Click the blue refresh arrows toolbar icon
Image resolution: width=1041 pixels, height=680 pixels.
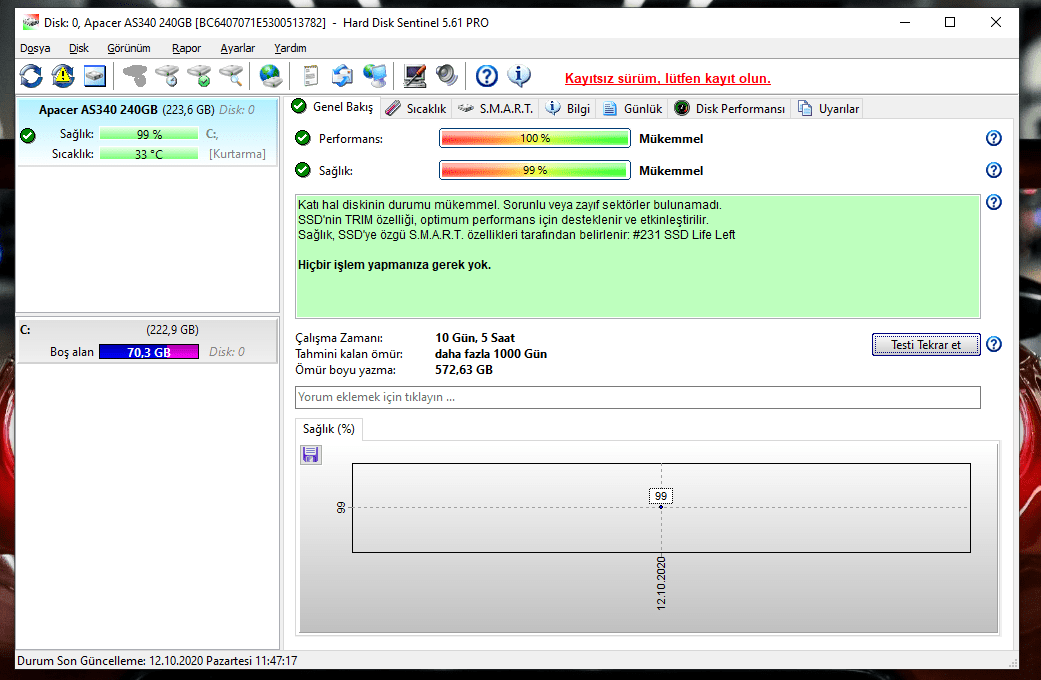(31, 76)
